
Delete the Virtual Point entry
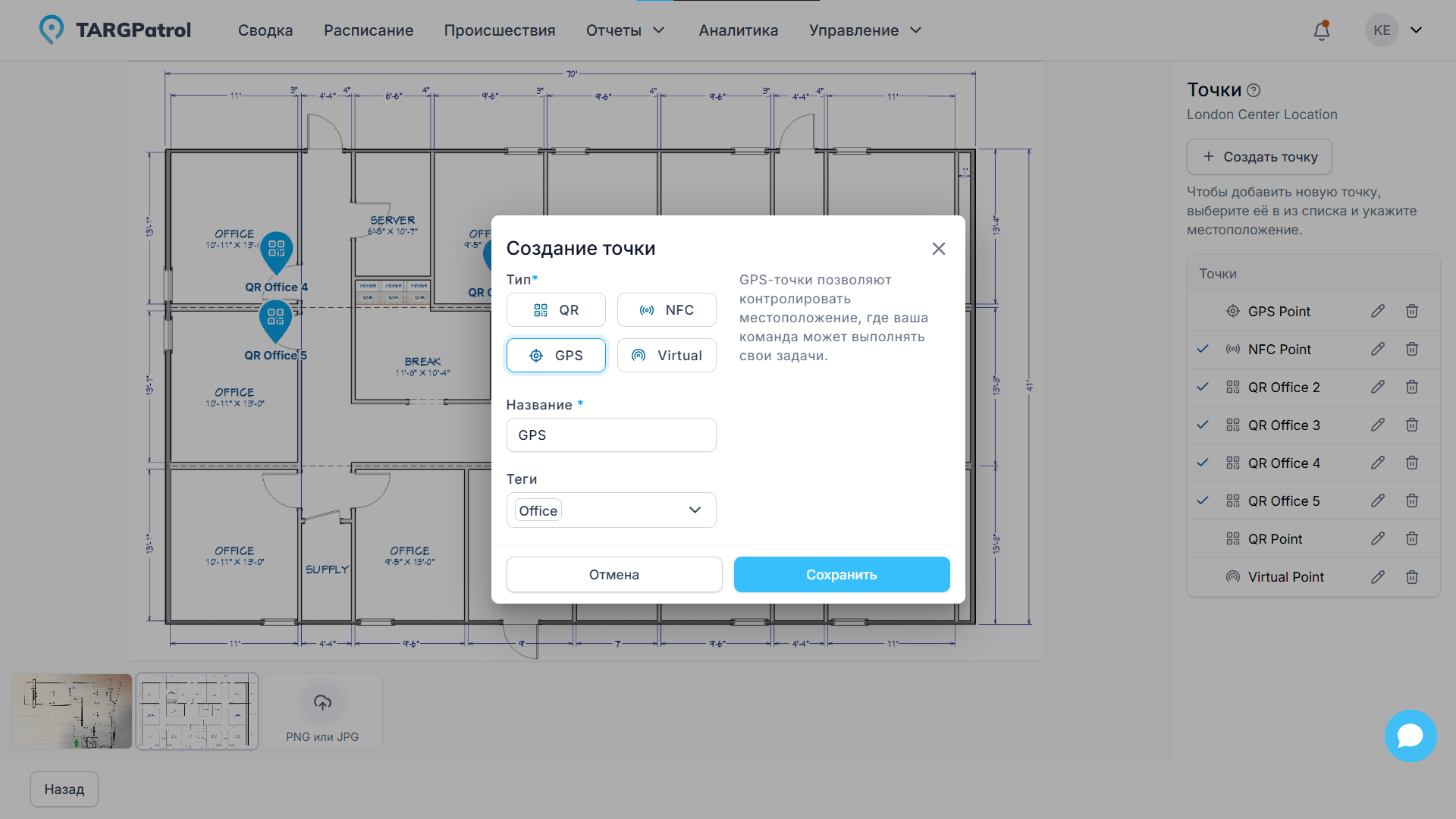[x=1412, y=576]
